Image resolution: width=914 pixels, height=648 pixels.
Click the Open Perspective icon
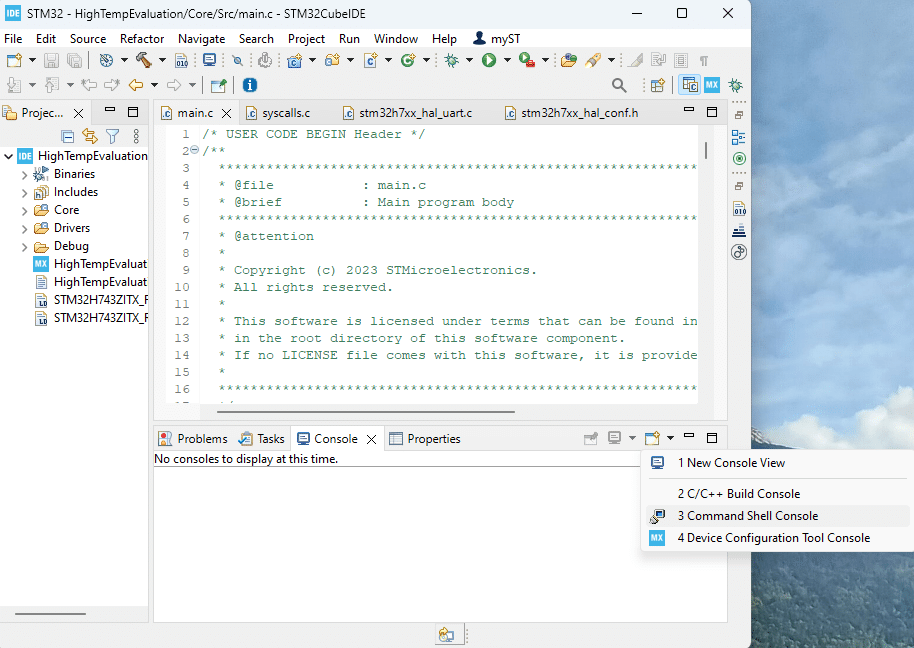click(658, 85)
